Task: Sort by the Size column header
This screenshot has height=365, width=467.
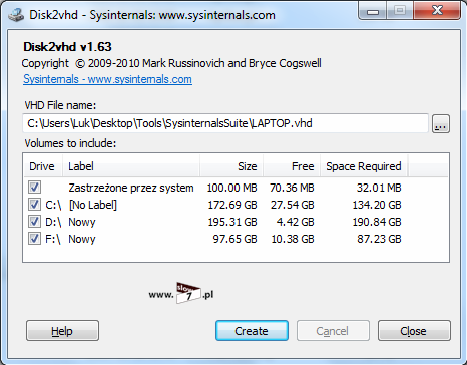Action: [x=232, y=166]
